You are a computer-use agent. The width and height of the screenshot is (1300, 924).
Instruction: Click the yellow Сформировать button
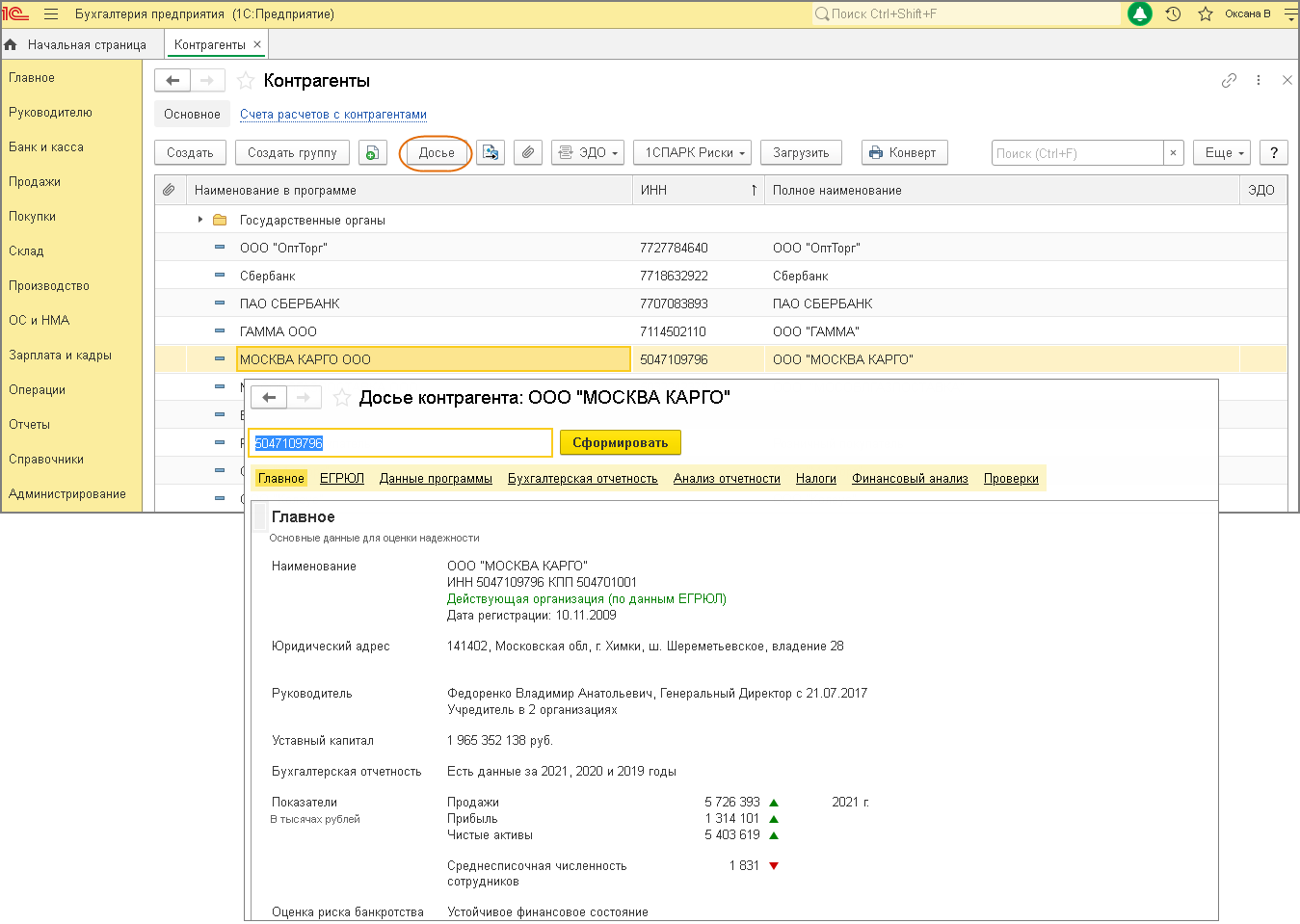620,442
